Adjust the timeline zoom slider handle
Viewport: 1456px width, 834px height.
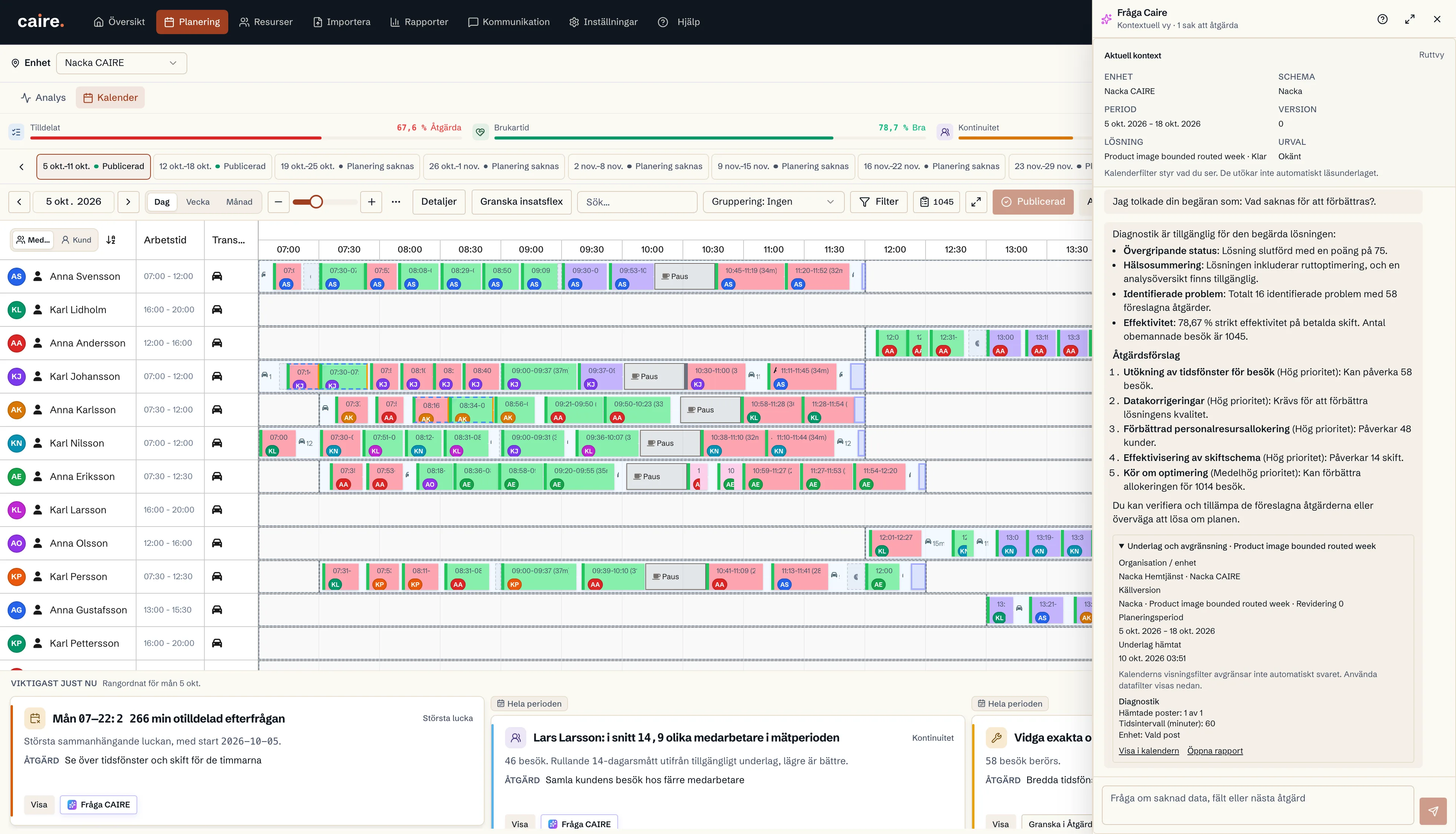coord(315,202)
